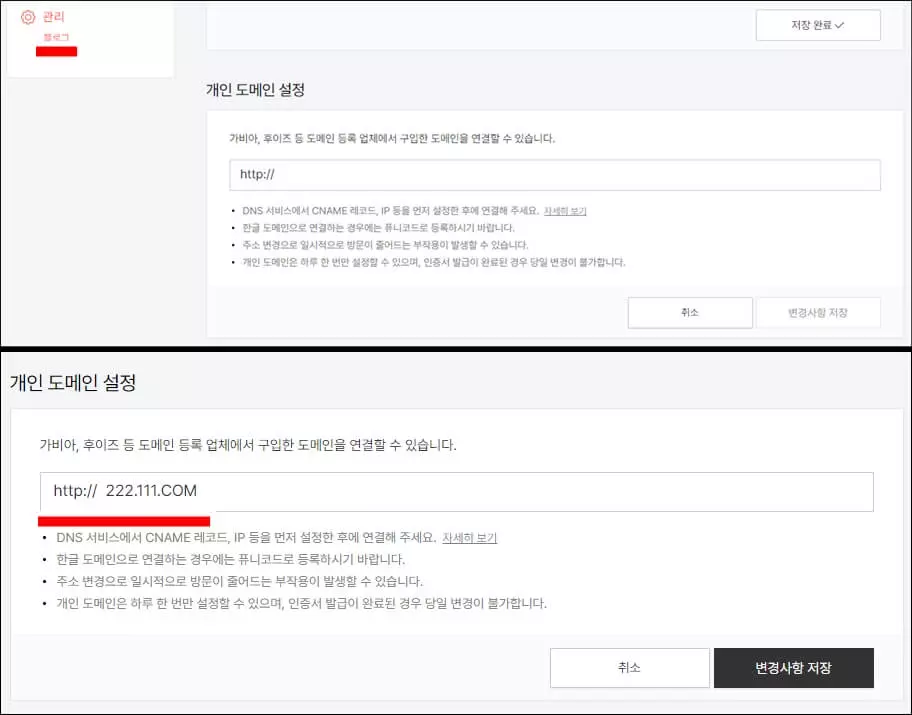Open the first 자세히 보기 link

[563, 210]
